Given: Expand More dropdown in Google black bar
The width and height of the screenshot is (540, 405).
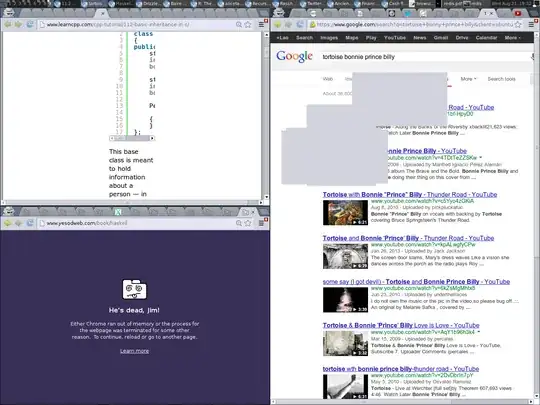Looking at the screenshot, I should click(x=512, y=38).
